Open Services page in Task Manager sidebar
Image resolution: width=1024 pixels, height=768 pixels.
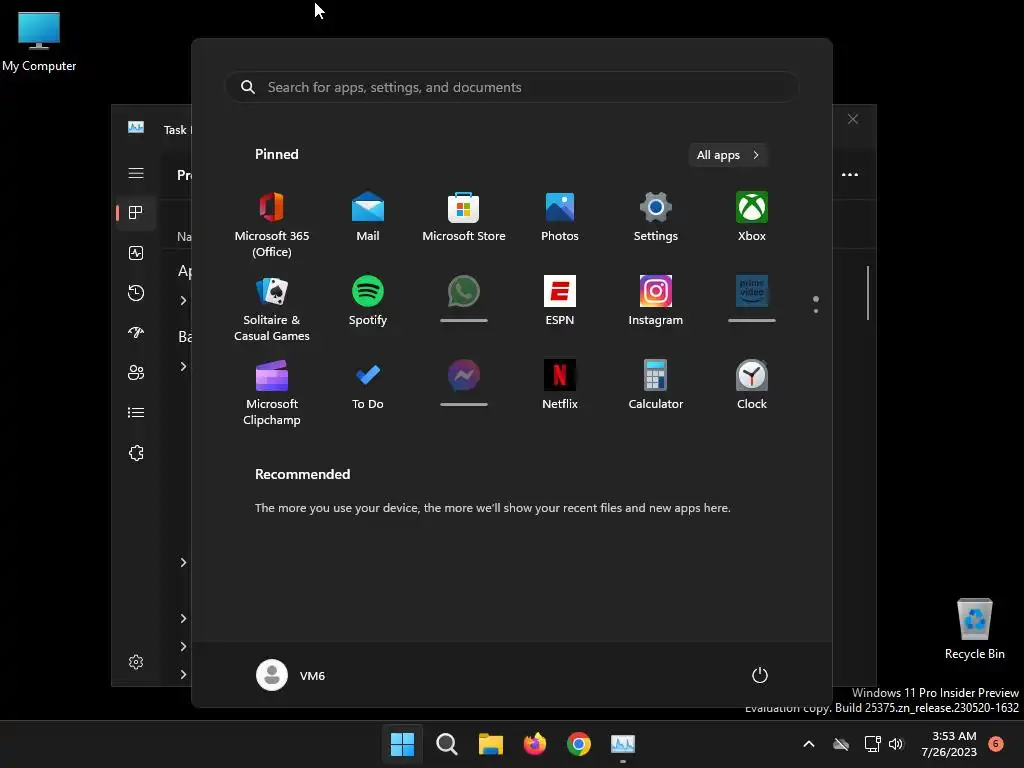coord(136,453)
